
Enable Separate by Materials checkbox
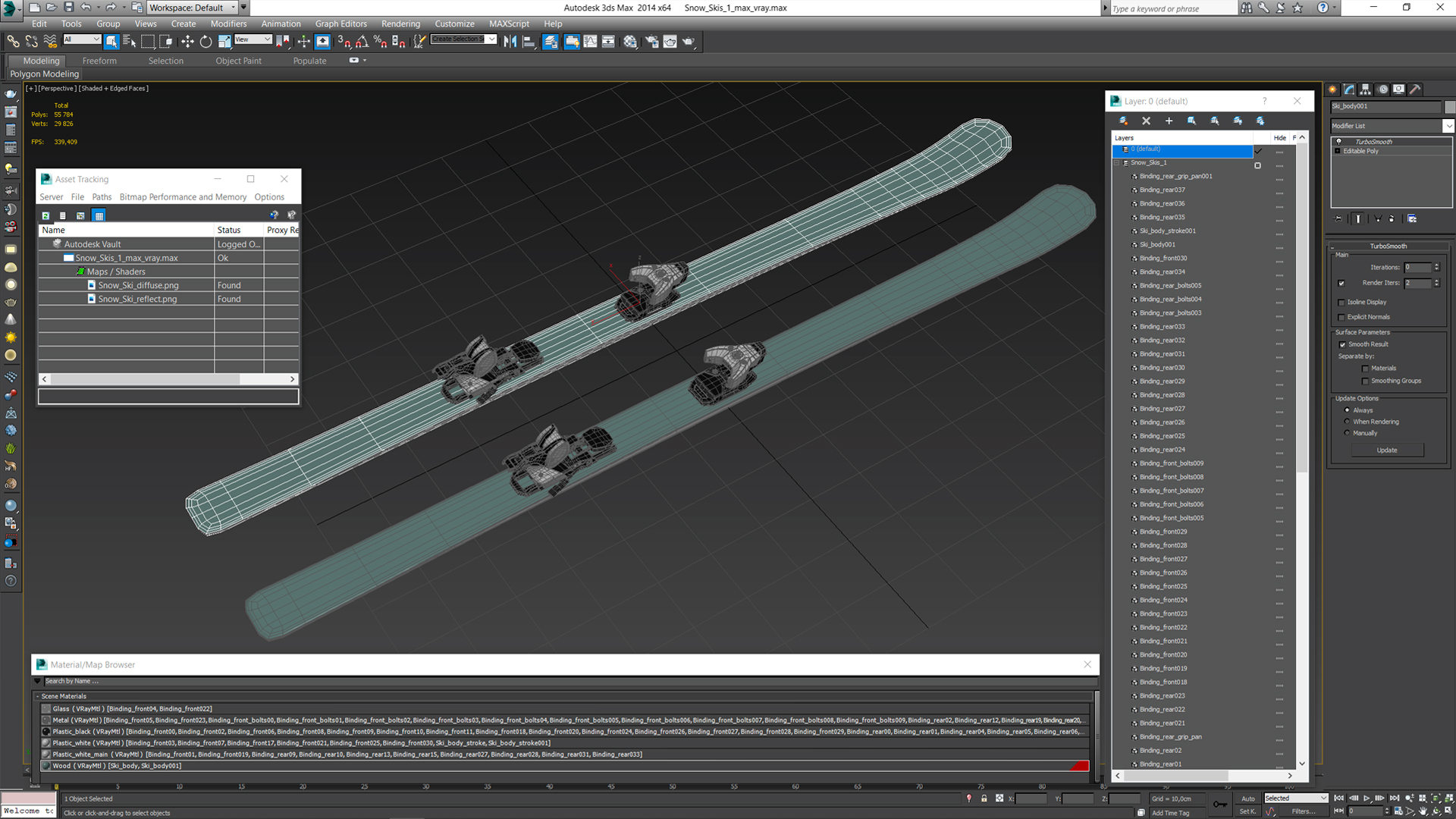click(1366, 369)
